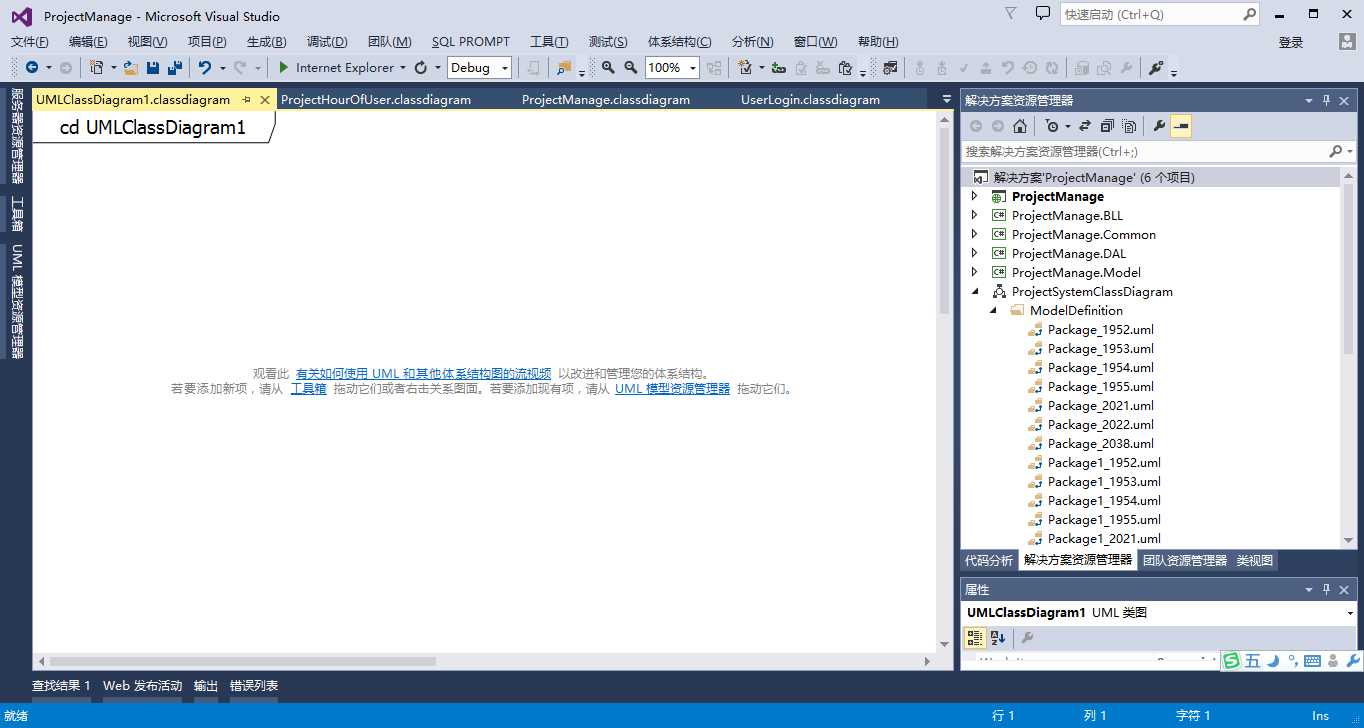Start debugging with the green play arrow

coord(284,67)
